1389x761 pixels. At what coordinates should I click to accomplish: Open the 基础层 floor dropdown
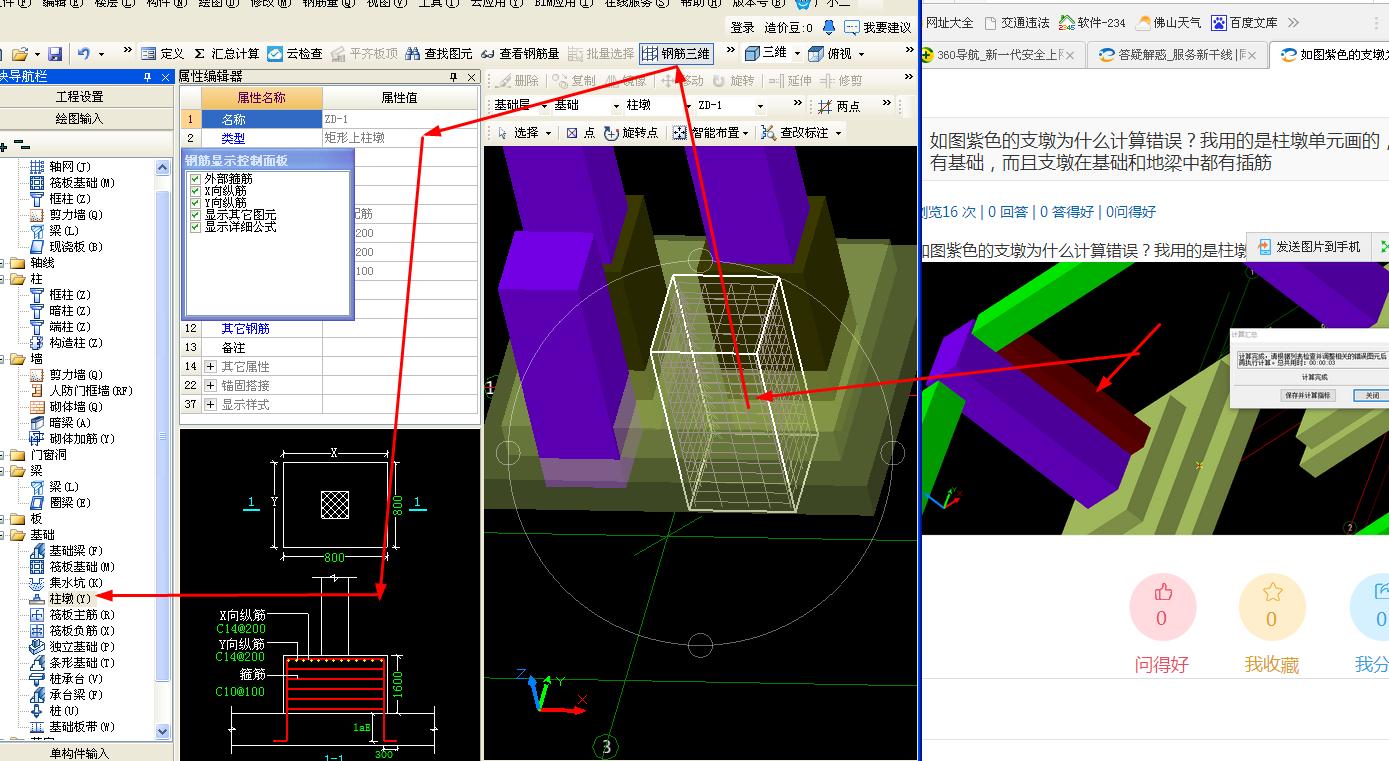pyautogui.click(x=544, y=106)
